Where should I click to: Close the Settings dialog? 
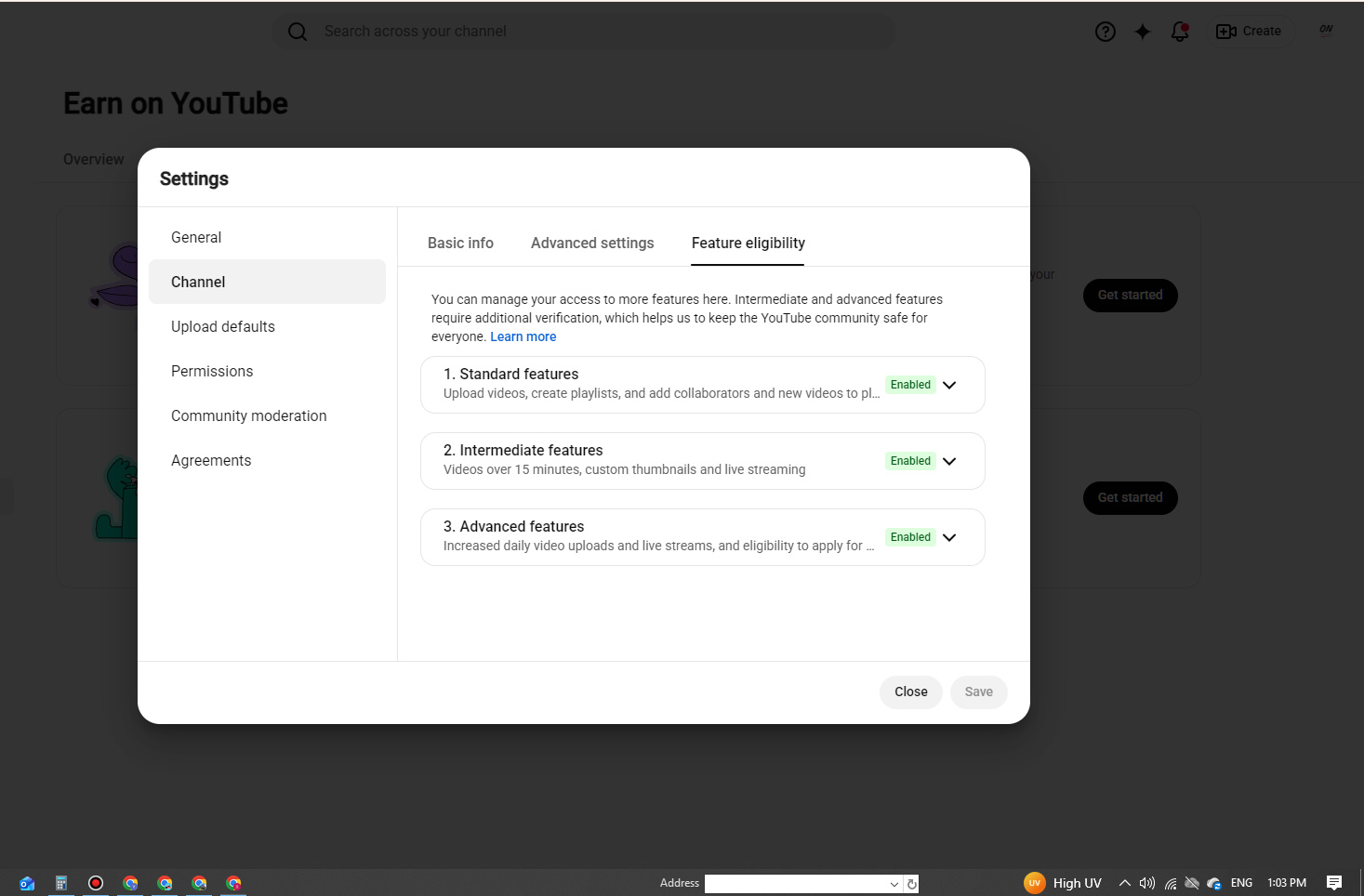pyautogui.click(x=911, y=692)
